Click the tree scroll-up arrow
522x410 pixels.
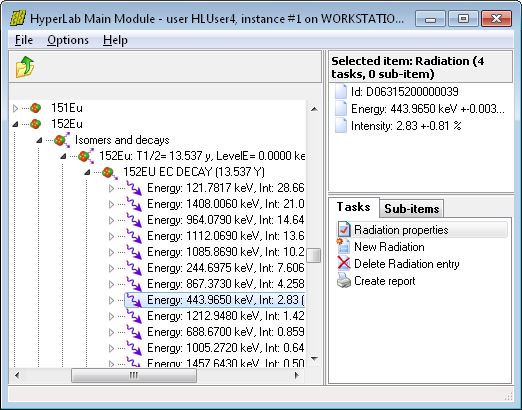(314, 109)
